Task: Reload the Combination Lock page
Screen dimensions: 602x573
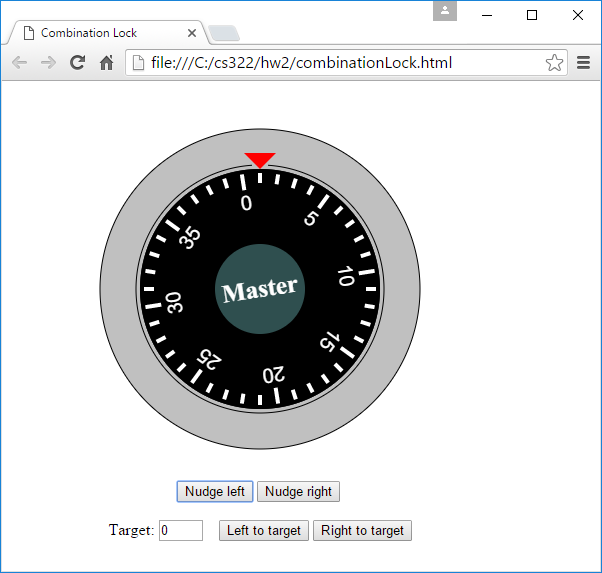Action: pos(78,63)
